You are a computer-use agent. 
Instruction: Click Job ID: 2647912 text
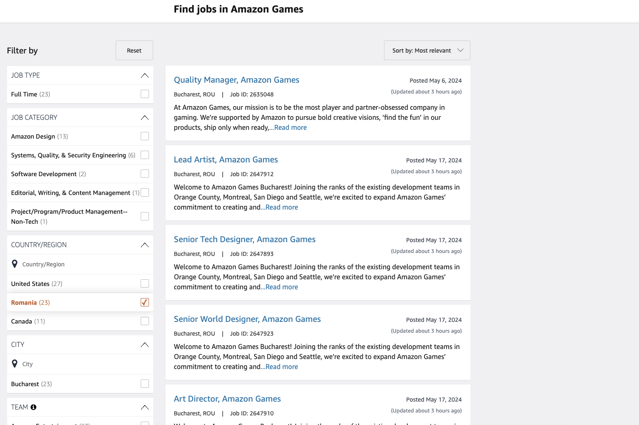tap(252, 174)
